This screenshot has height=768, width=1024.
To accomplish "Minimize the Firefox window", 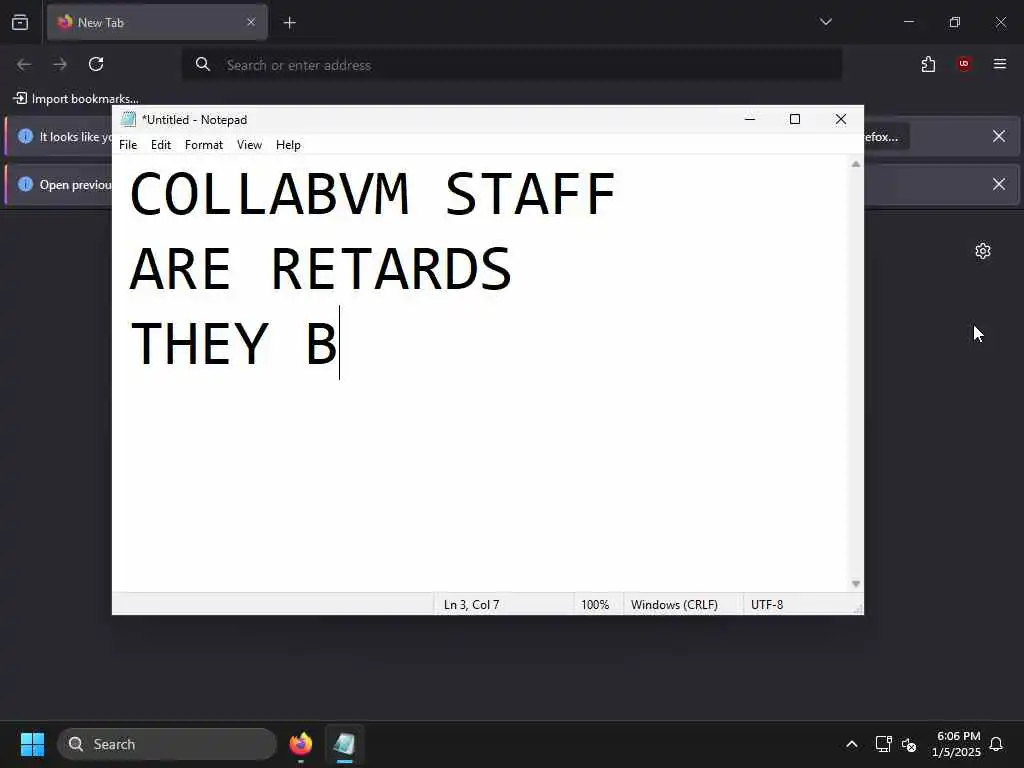I will [x=909, y=22].
